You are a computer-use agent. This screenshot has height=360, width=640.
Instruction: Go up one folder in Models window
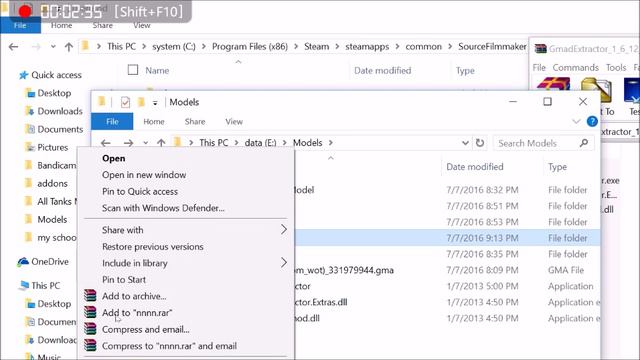click(x=161, y=143)
